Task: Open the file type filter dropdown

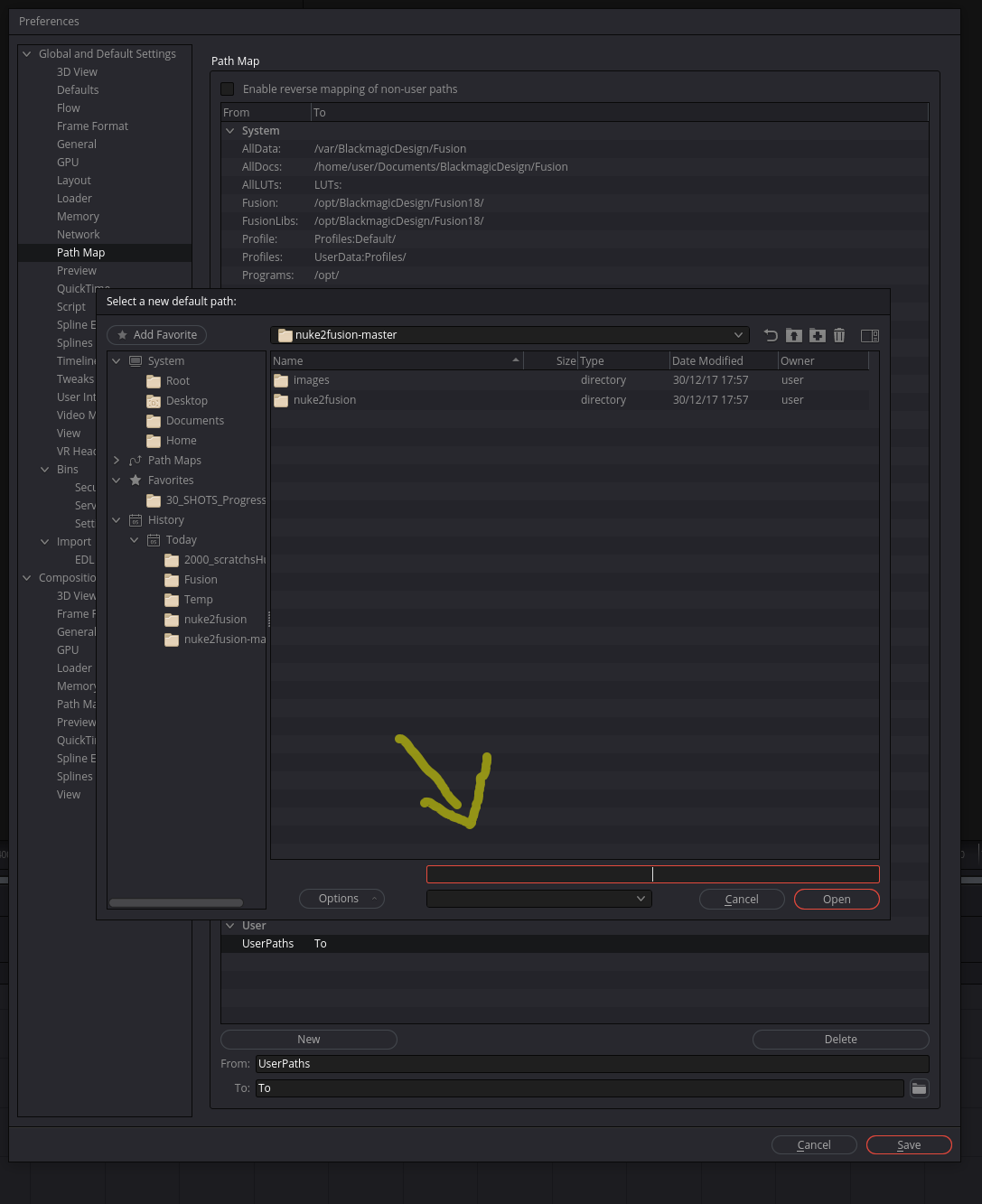Action: 539,899
